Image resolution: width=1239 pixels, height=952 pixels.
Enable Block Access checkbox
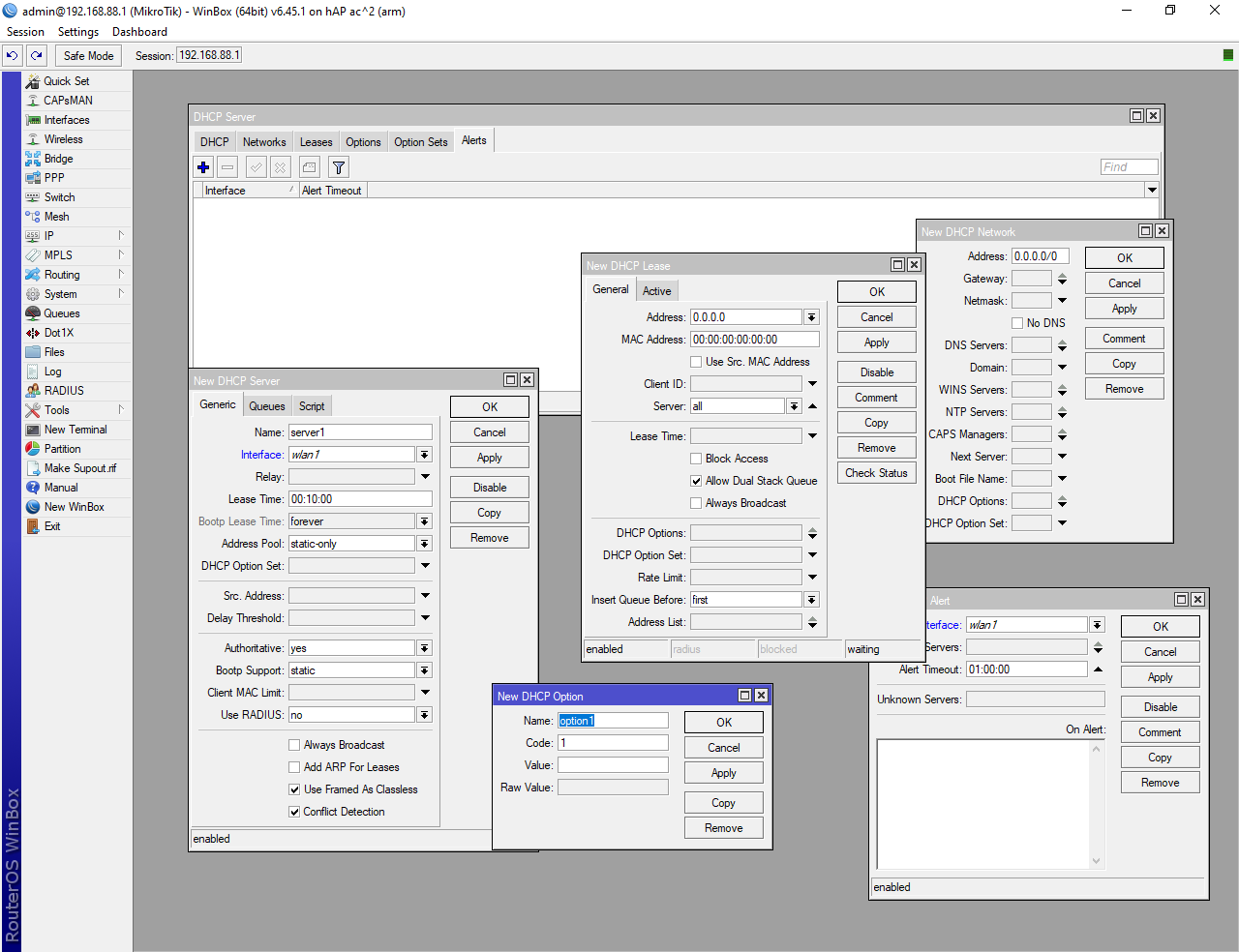point(696,459)
